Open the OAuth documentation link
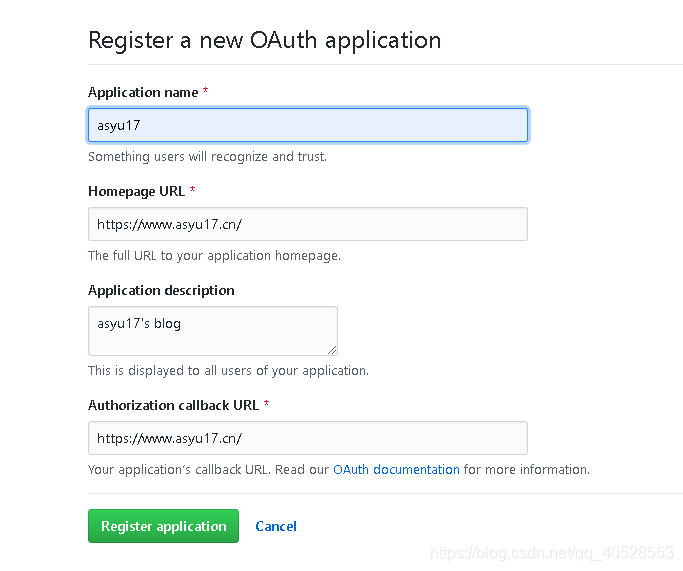 (x=396, y=470)
